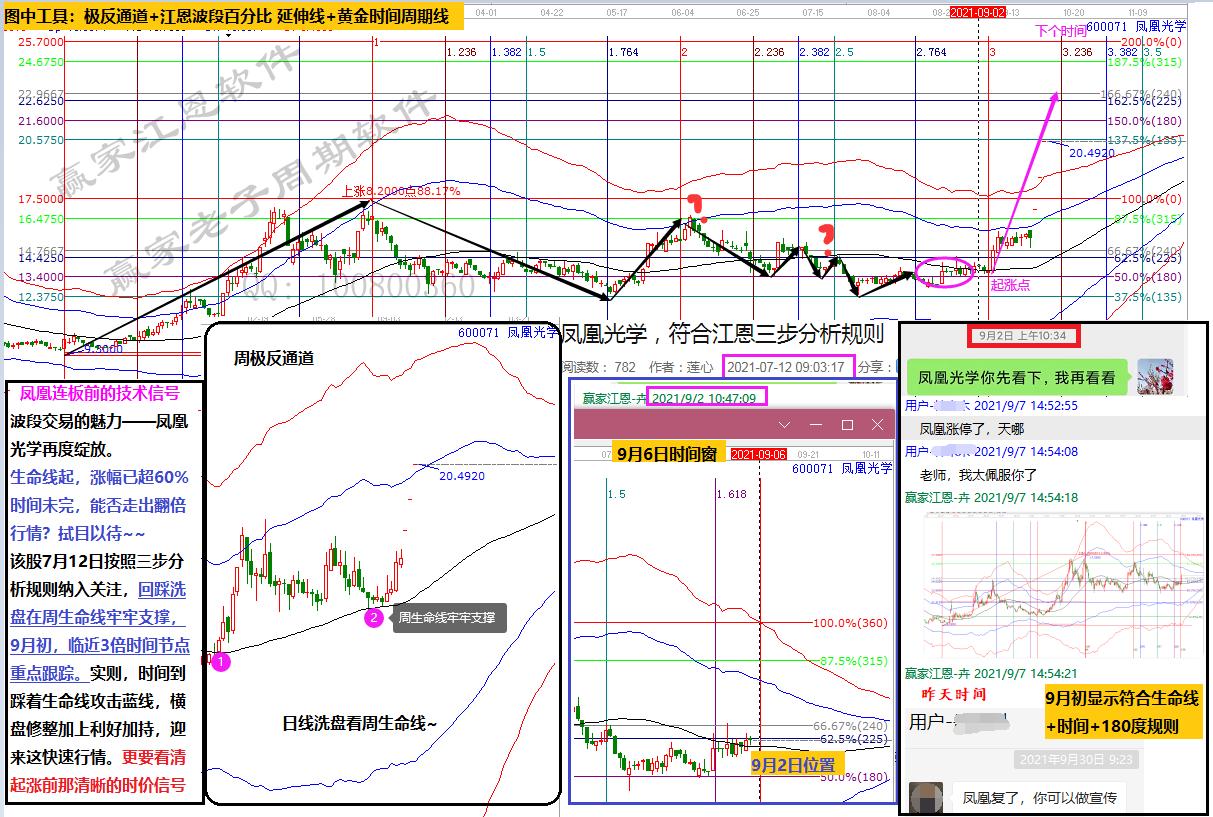The height and width of the screenshot is (817, 1213).
Task: Click the flower avatar in the chat
Action: (1155, 377)
